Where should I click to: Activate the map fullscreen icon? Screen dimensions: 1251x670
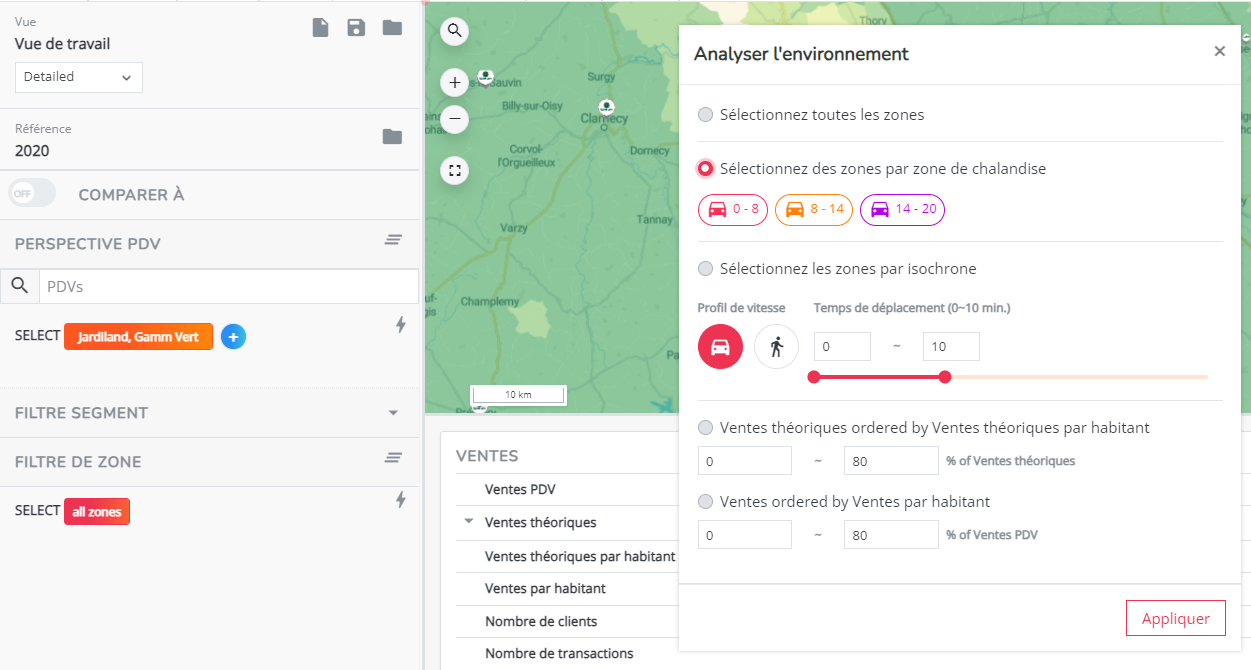tap(454, 170)
